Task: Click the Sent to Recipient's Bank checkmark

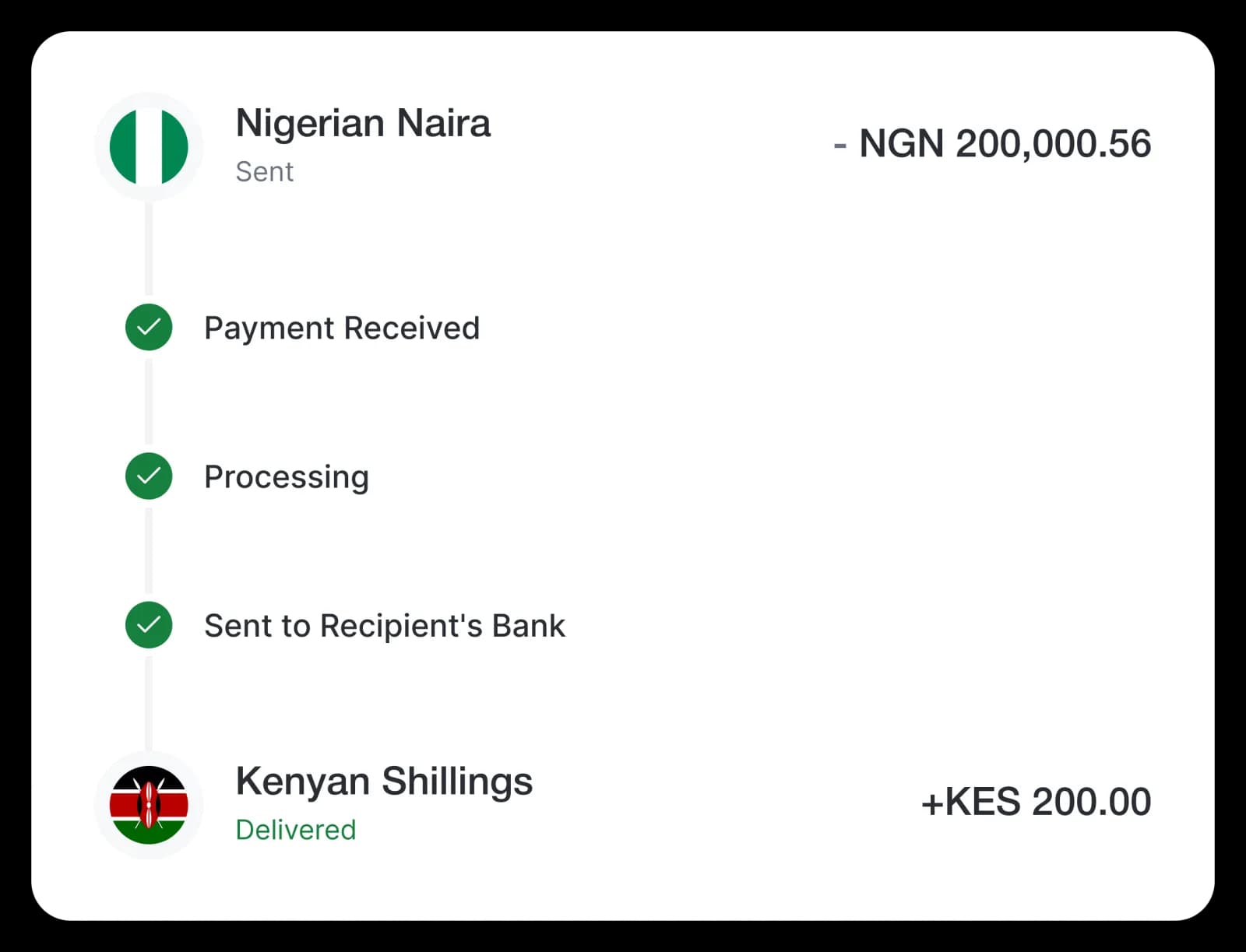Action: 149,624
